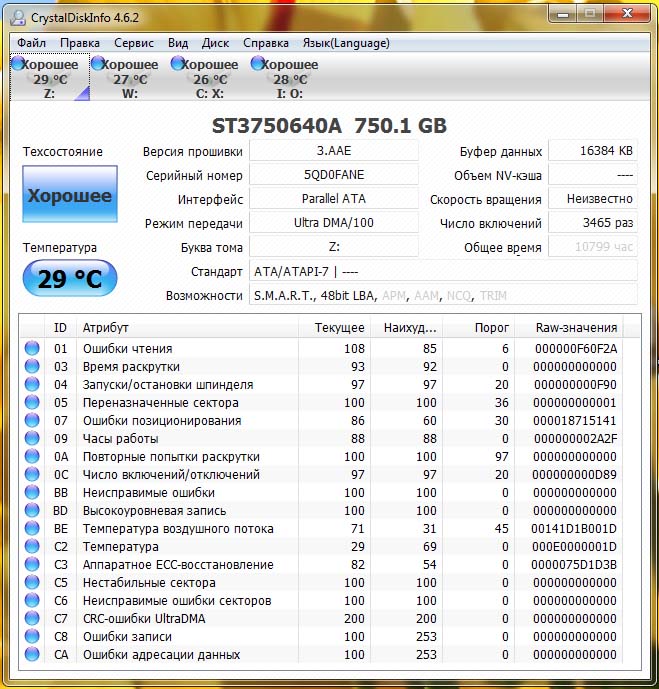This screenshot has height=689, width=659.
Task: Click status orb for C2 Температура
Action: [x=32, y=546]
